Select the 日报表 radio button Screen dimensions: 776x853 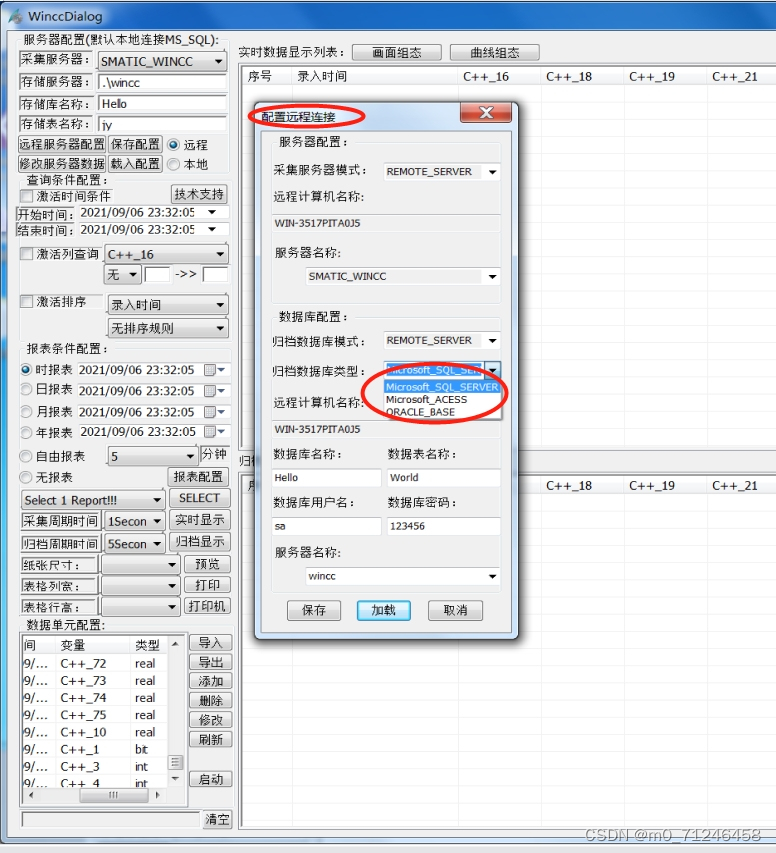[26, 390]
